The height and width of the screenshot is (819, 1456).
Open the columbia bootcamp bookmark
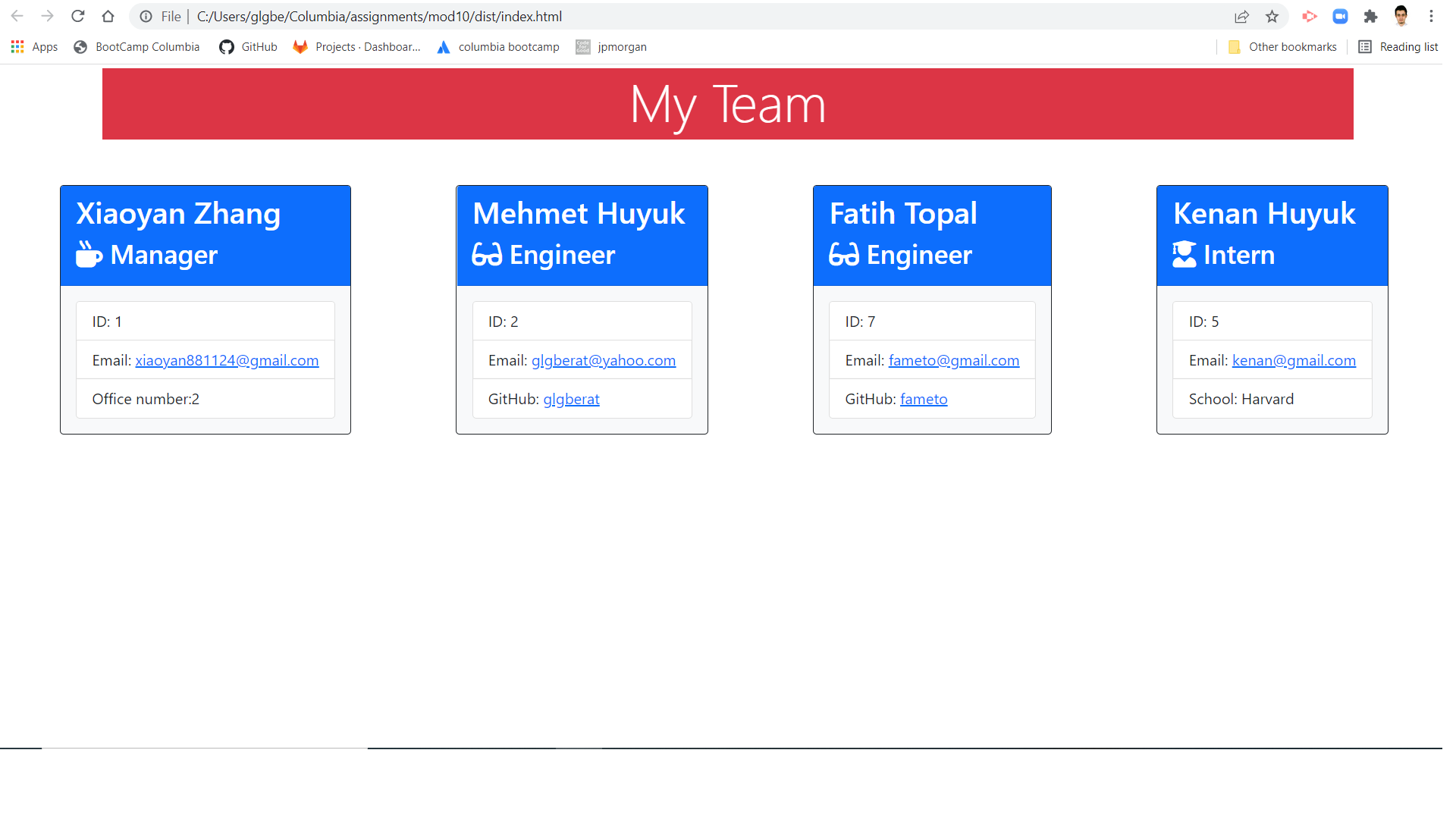[x=498, y=47]
